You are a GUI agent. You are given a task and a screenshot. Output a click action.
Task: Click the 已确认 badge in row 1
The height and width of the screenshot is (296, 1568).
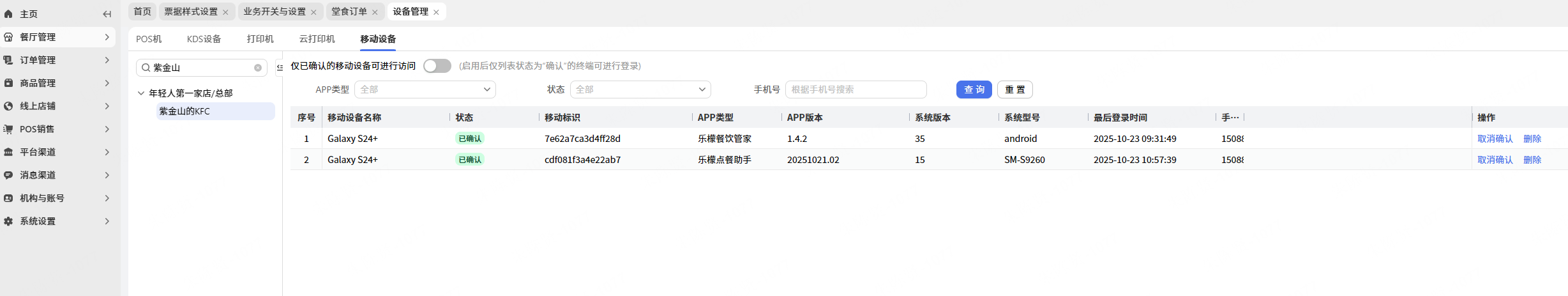(470, 139)
